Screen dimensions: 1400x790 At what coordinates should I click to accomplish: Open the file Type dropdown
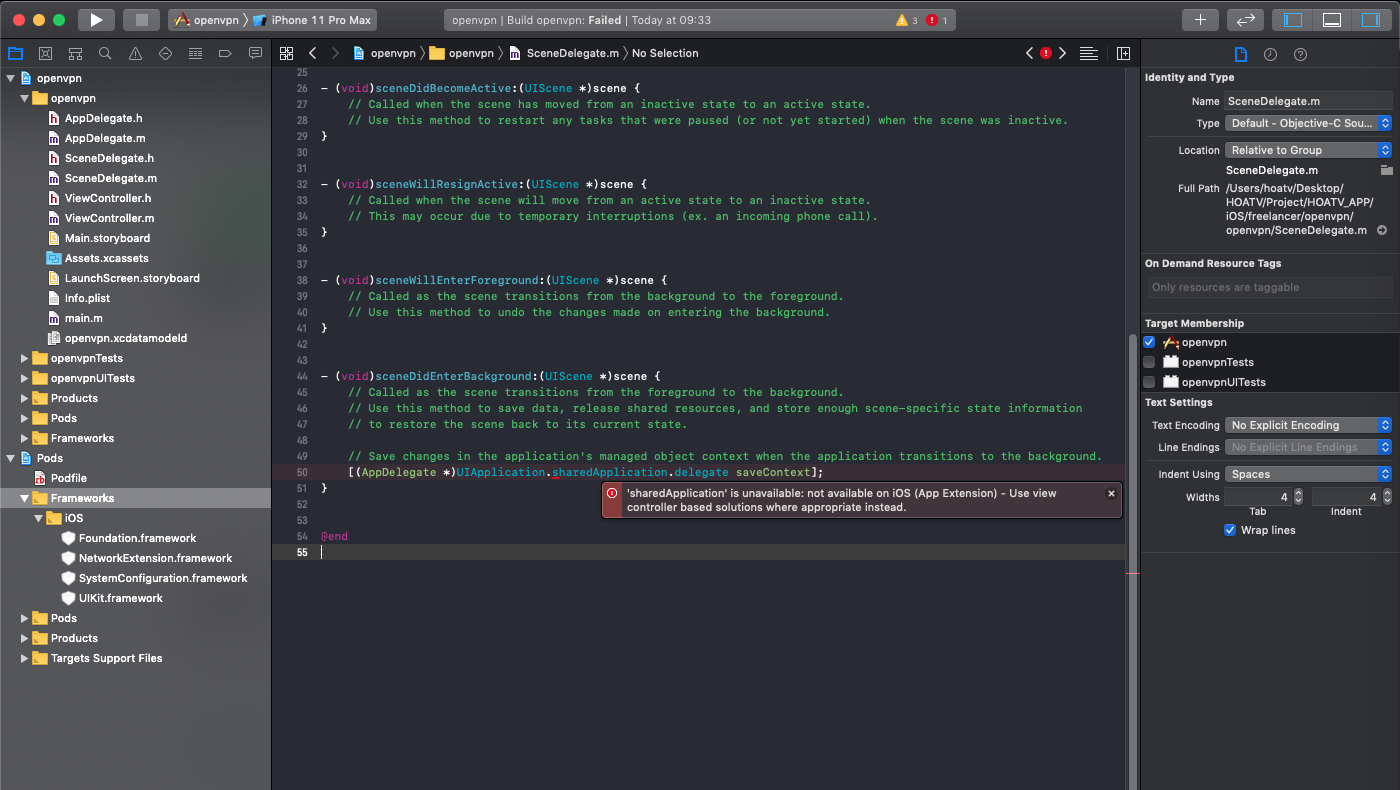click(1309, 123)
